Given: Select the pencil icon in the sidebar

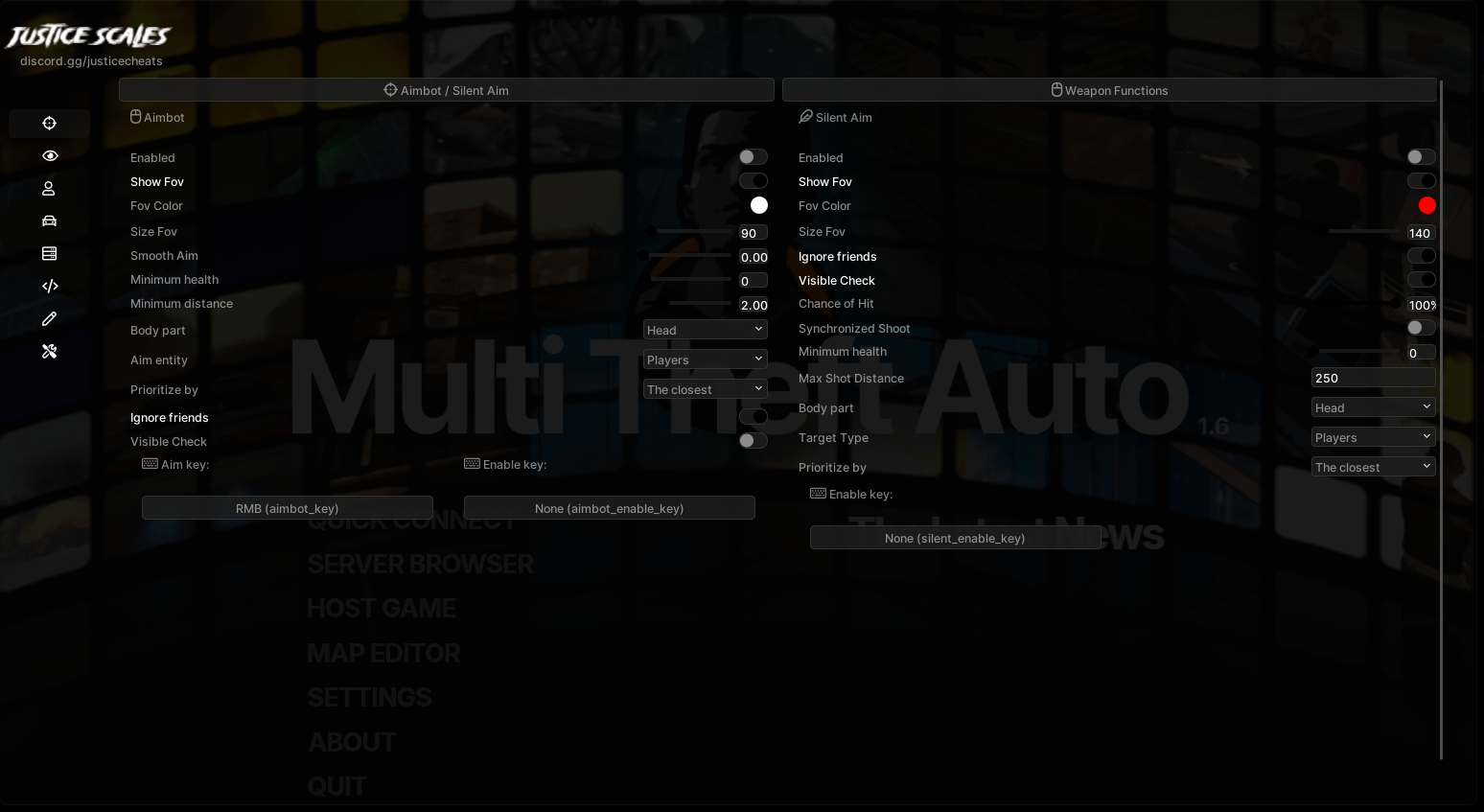Looking at the screenshot, I should (50, 319).
